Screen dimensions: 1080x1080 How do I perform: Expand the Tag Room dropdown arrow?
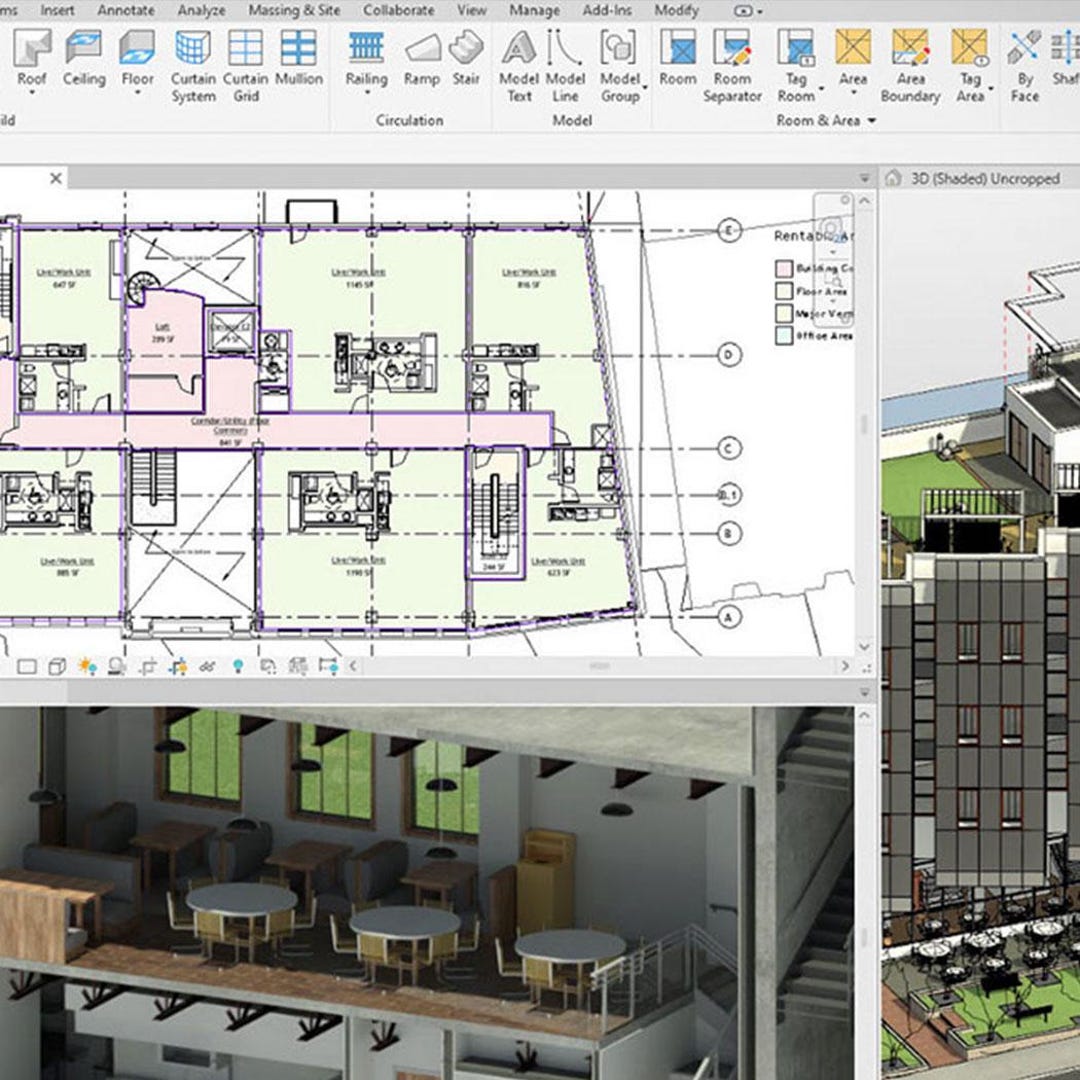(821, 88)
